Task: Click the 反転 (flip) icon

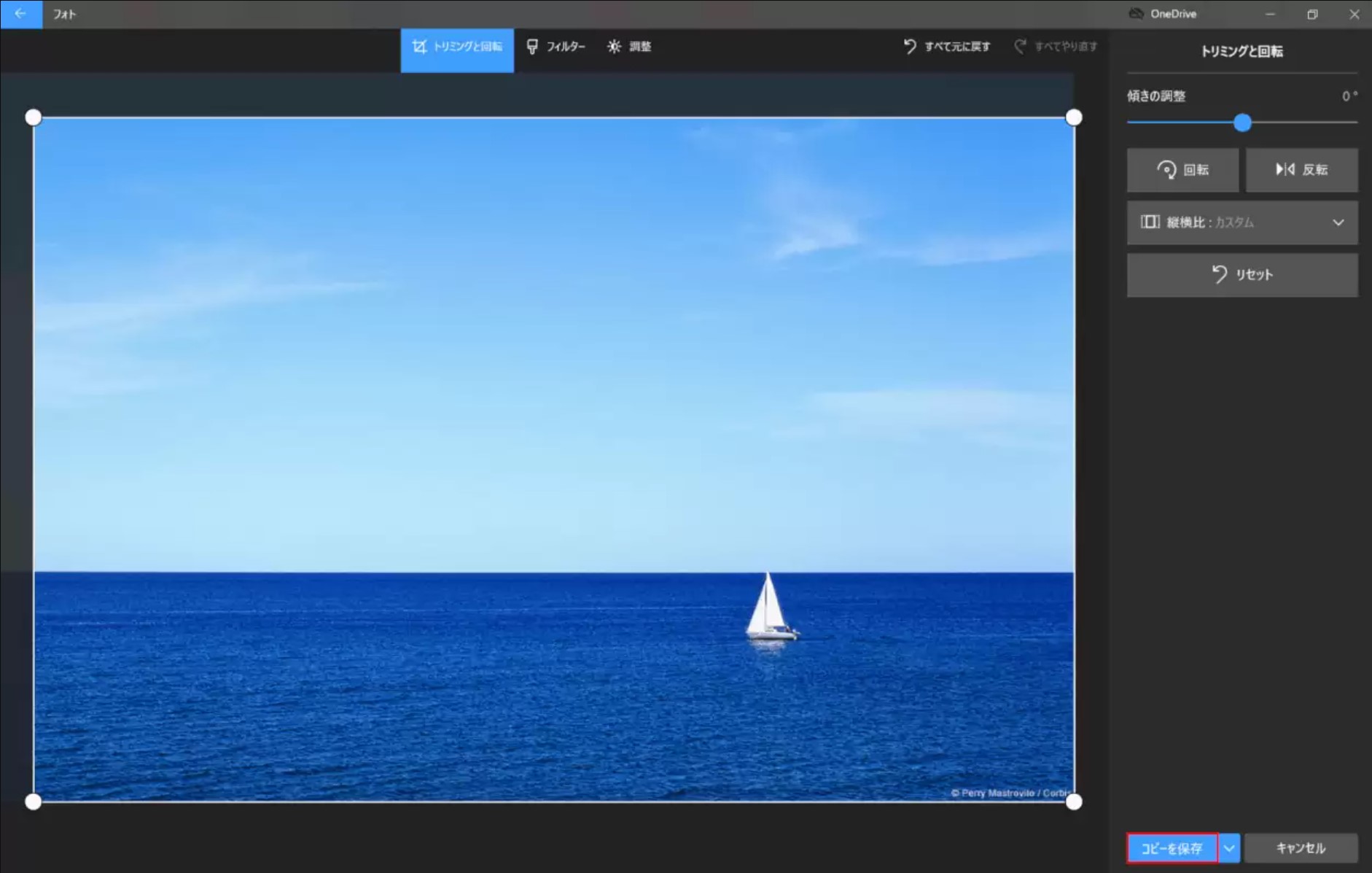Action: click(x=1285, y=170)
